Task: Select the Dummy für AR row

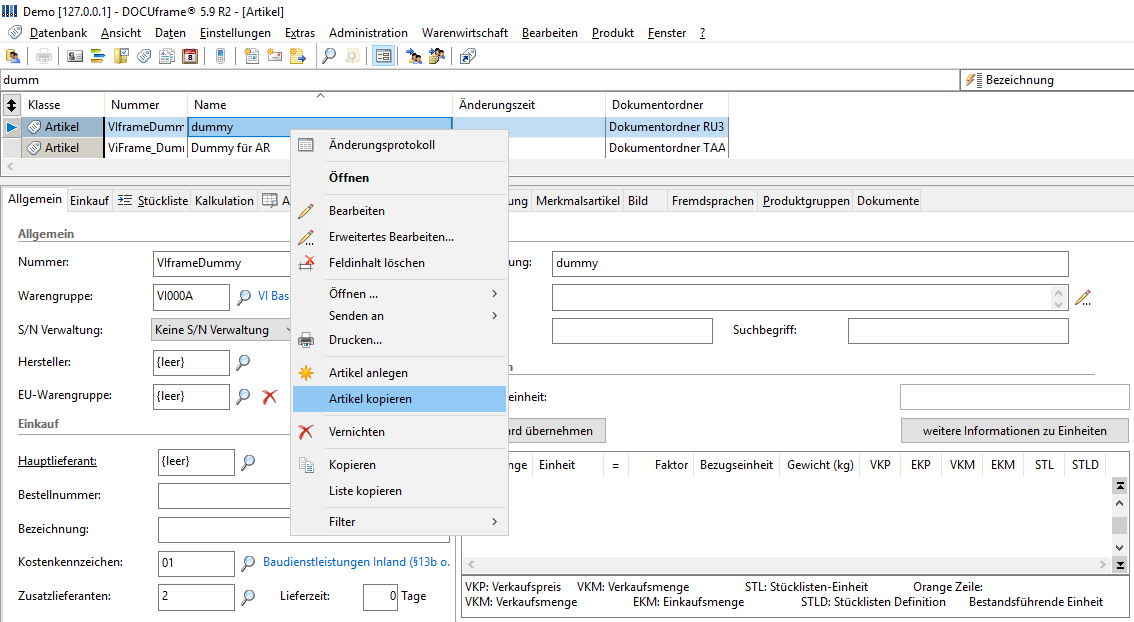Action: (364, 148)
